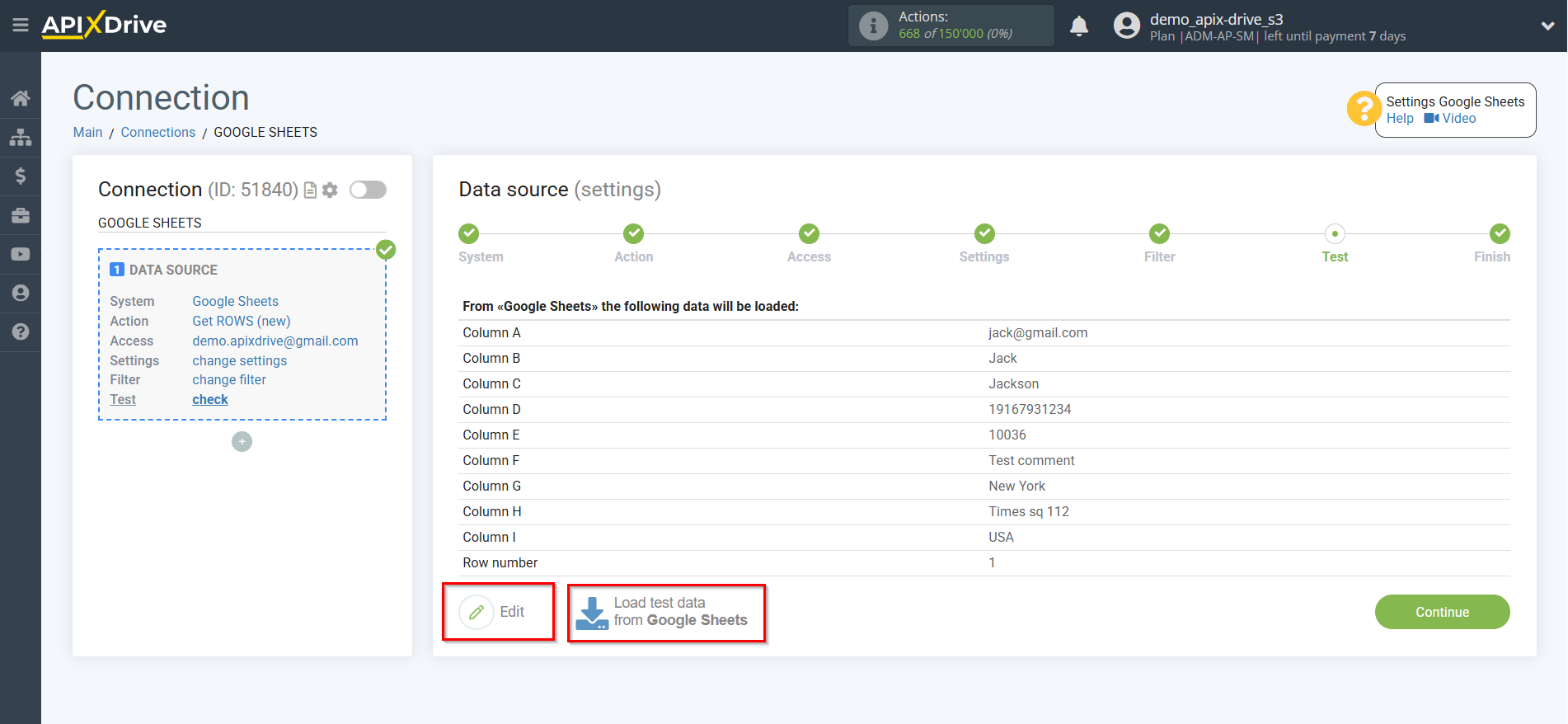Click the Actions counter 668 of 150'000
Screen dimensions: 1568x724
(x=955, y=34)
